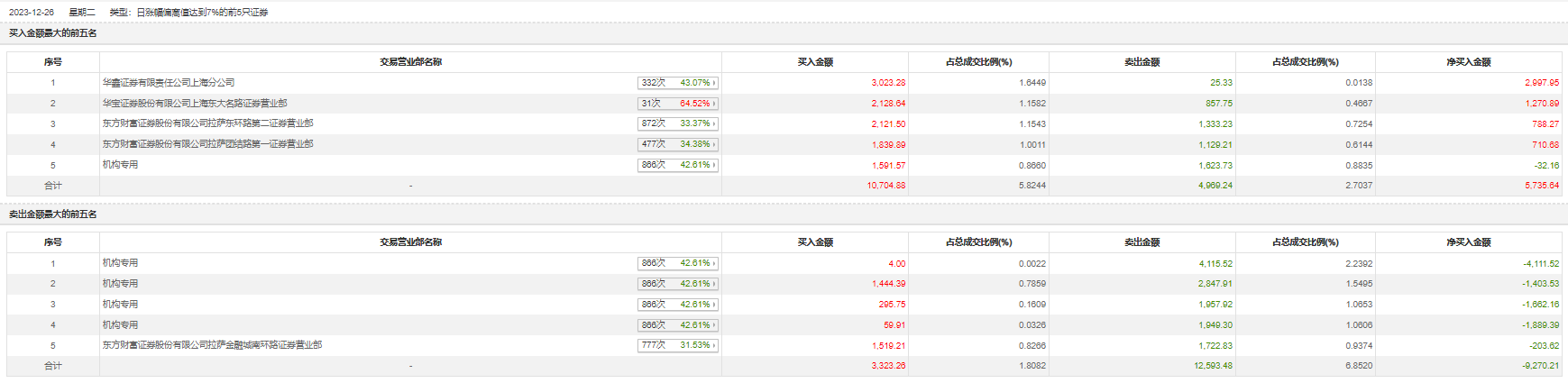This screenshot has height=383, width=1568.
Task: Open 东方财富证券拉萨金融城南环路证券营业部 link
Action: (212, 345)
